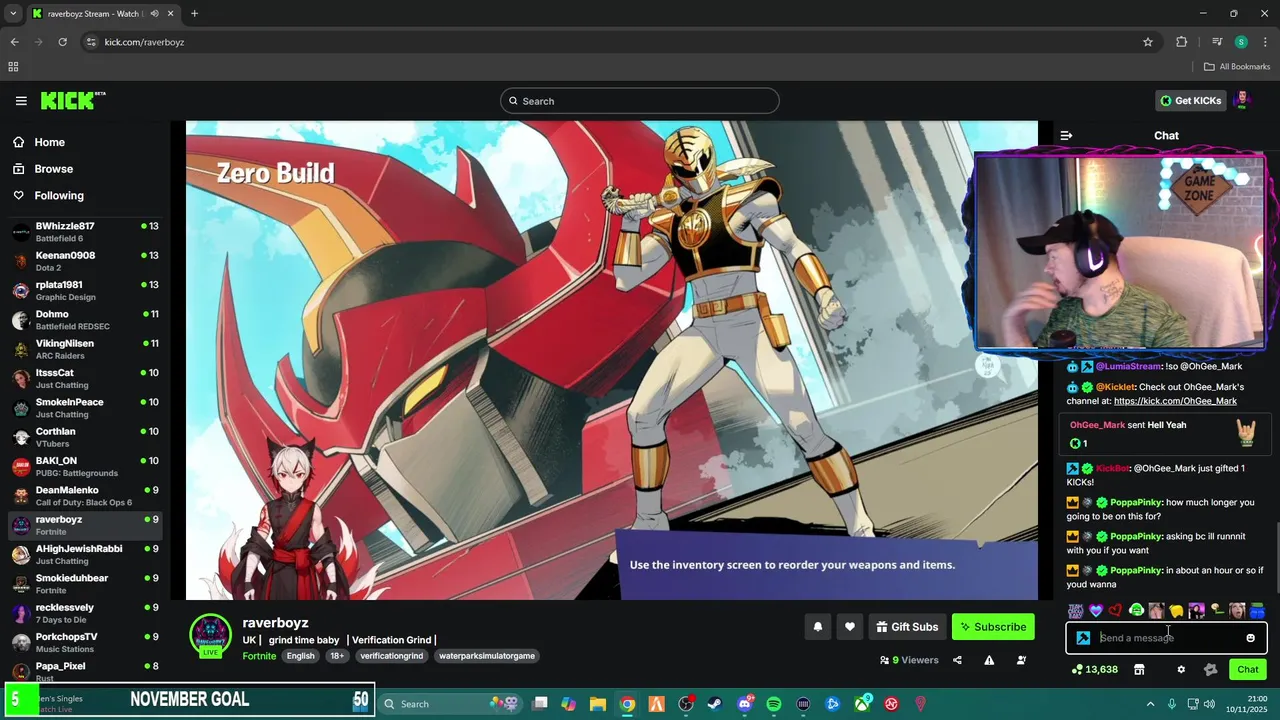
Task: Open the hamburger sidebar menu
Action: pos(21,101)
